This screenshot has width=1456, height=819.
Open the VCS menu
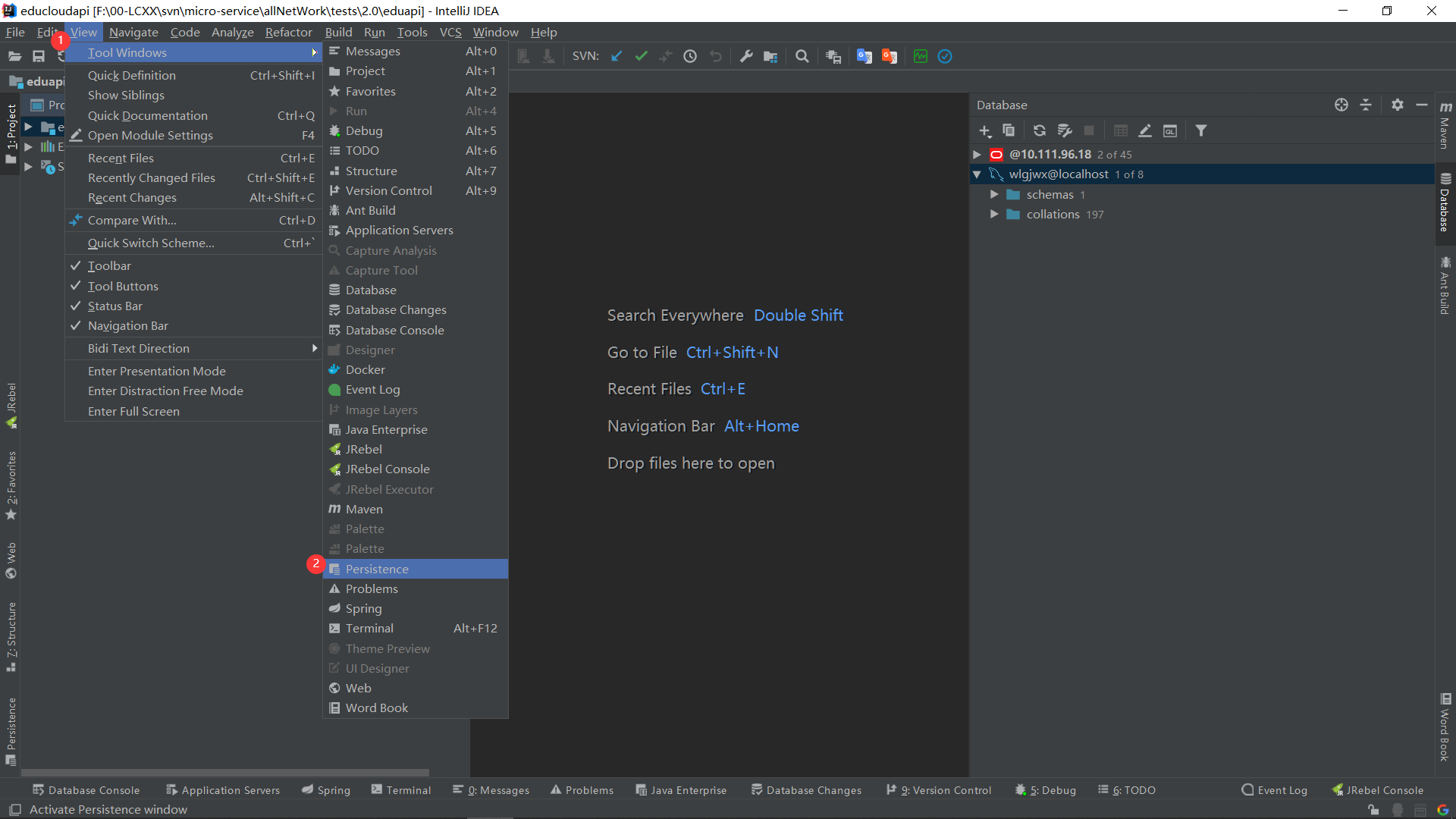pos(450,32)
